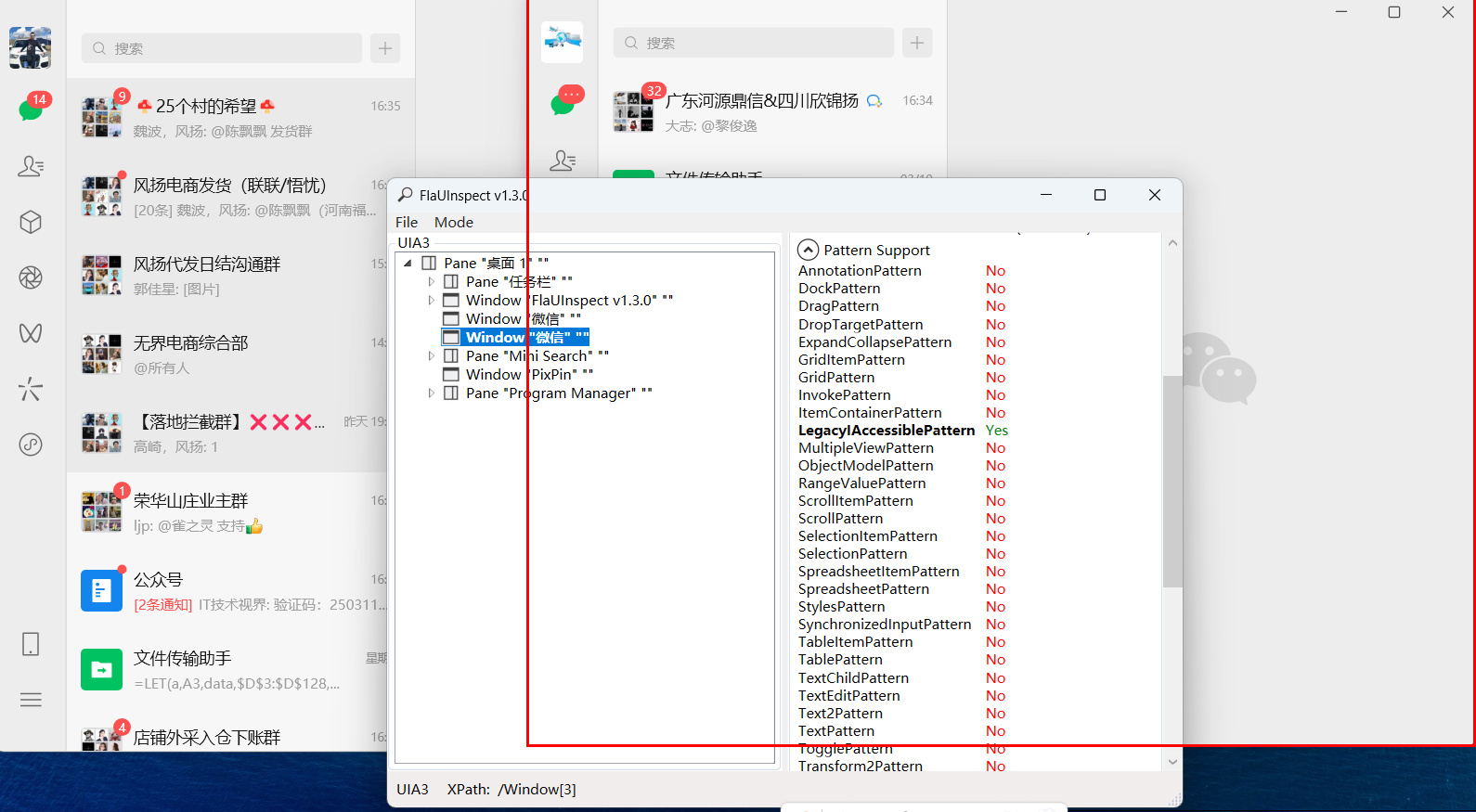Open Contacts icon in second WeChat window sidebar
The height and width of the screenshot is (812, 1476).
[563, 161]
